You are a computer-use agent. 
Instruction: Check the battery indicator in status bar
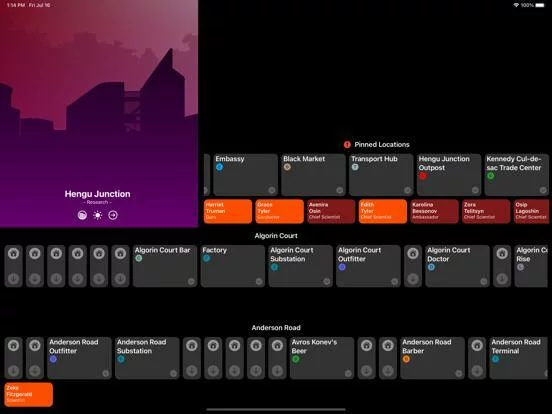pos(540,5)
